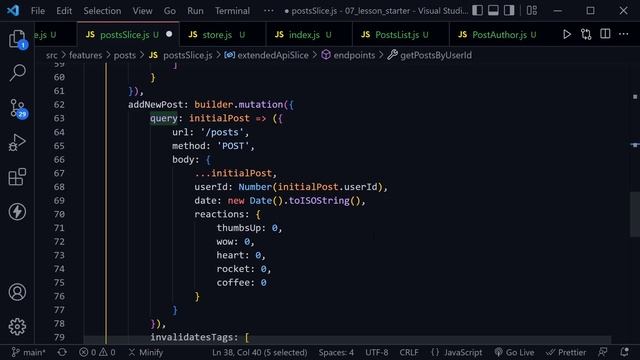Change UTF-8 file encoding
Screen dimensions: 640x360
[x=377, y=352]
